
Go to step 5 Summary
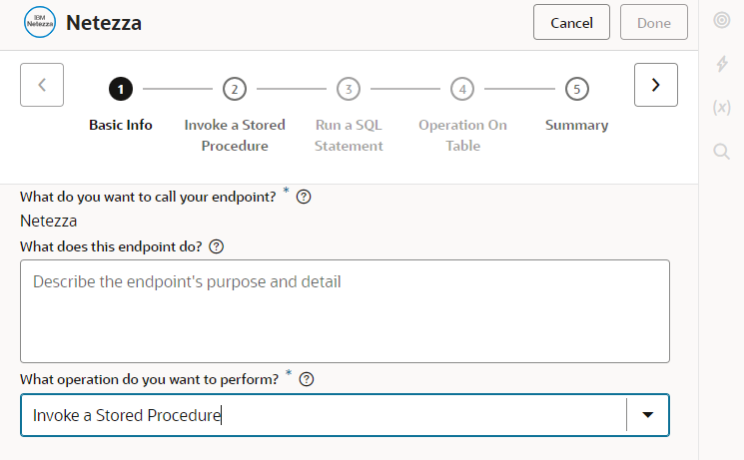[576, 89]
